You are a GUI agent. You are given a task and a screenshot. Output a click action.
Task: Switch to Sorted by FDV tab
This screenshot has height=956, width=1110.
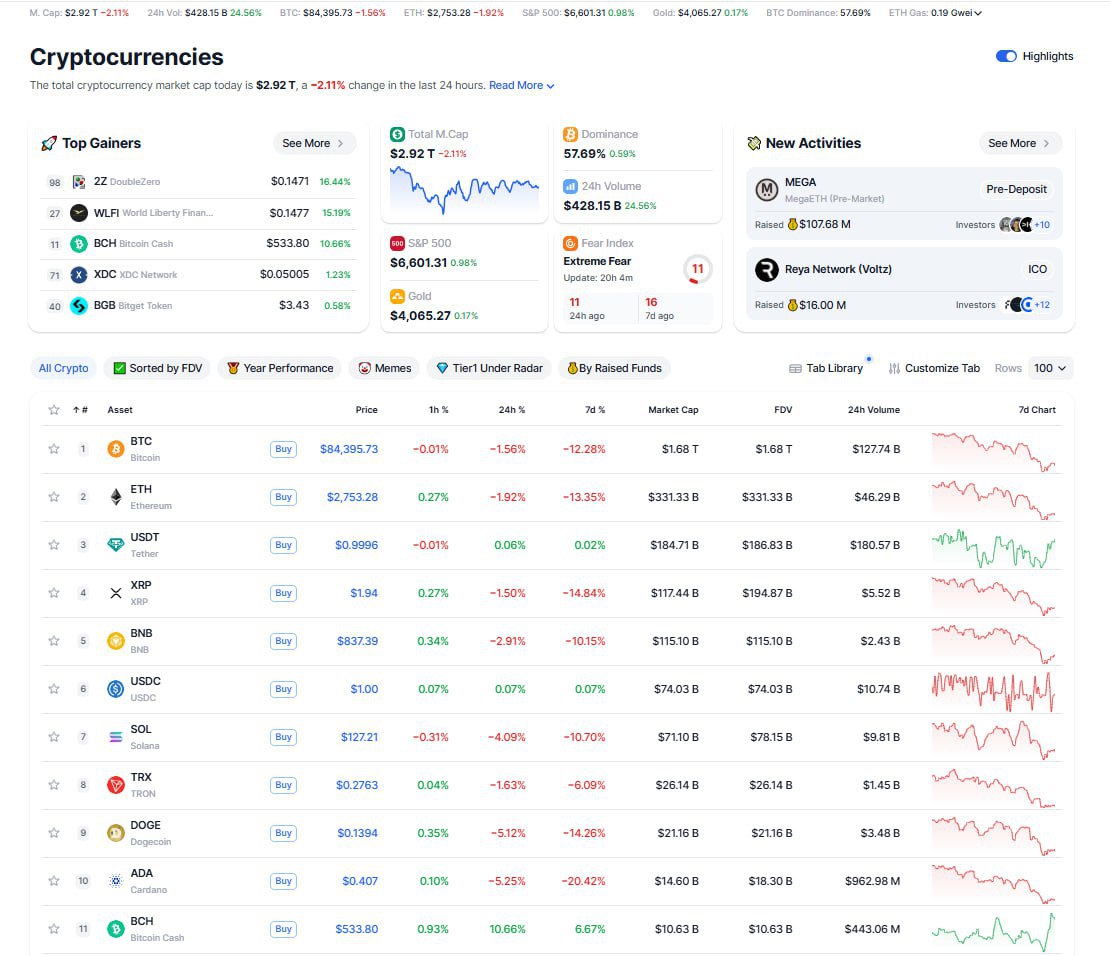pyautogui.click(x=158, y=368)
